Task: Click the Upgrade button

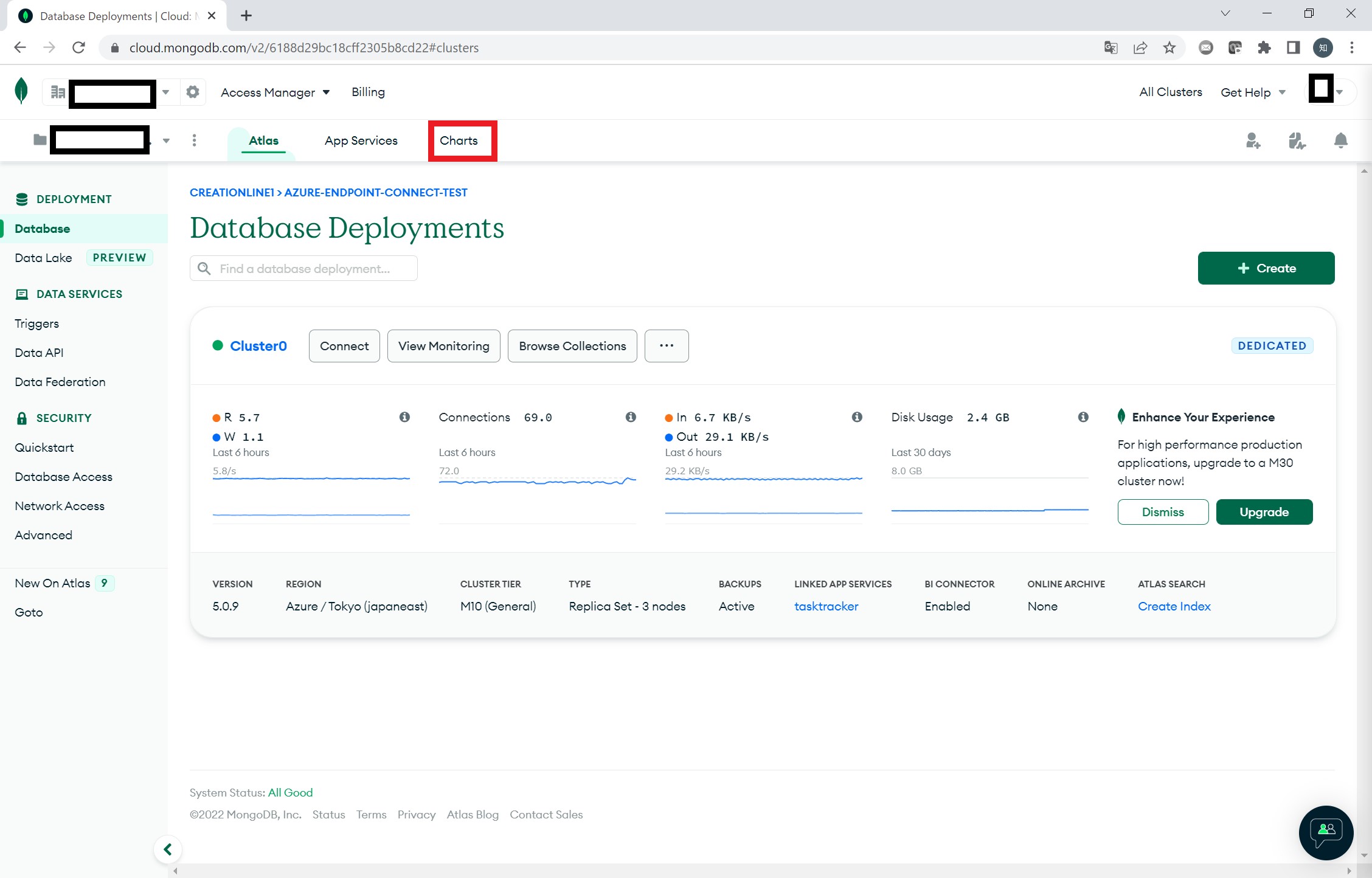Action: 1264,512
